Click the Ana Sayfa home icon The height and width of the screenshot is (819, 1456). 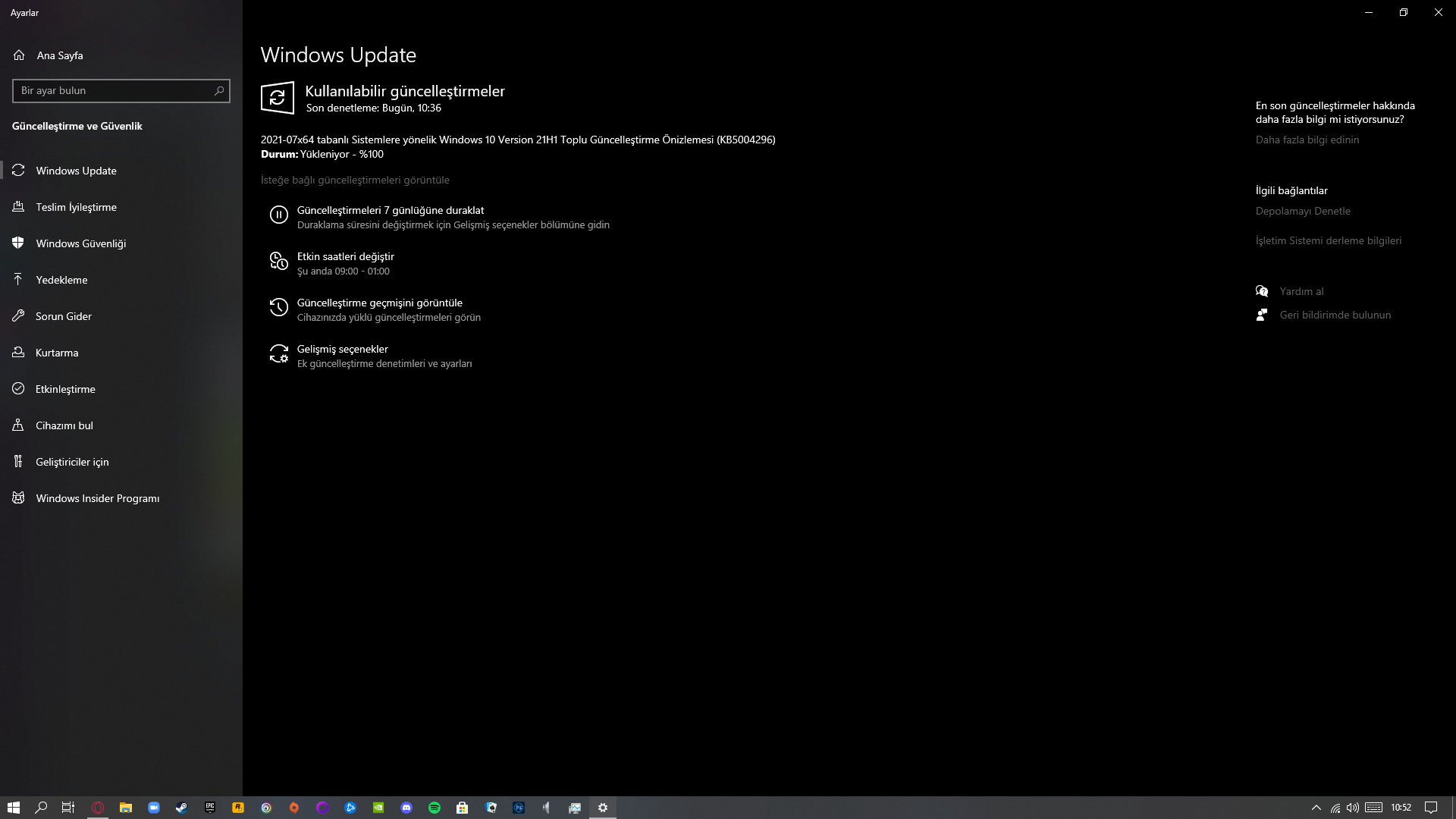pyautogui.click(x=19, y=55)
